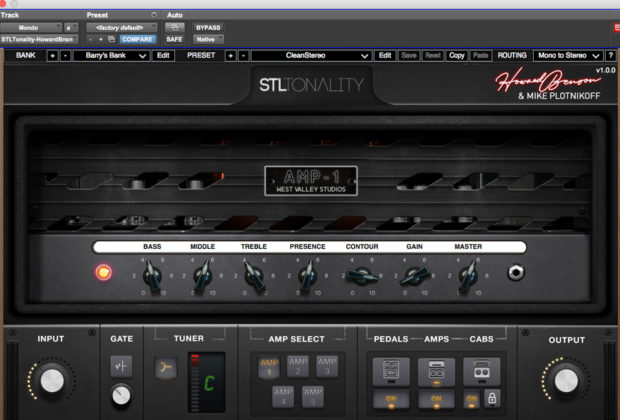The image size is (620, 420).
Task: Click the MIDDLE knob
Action: point(203,275)
